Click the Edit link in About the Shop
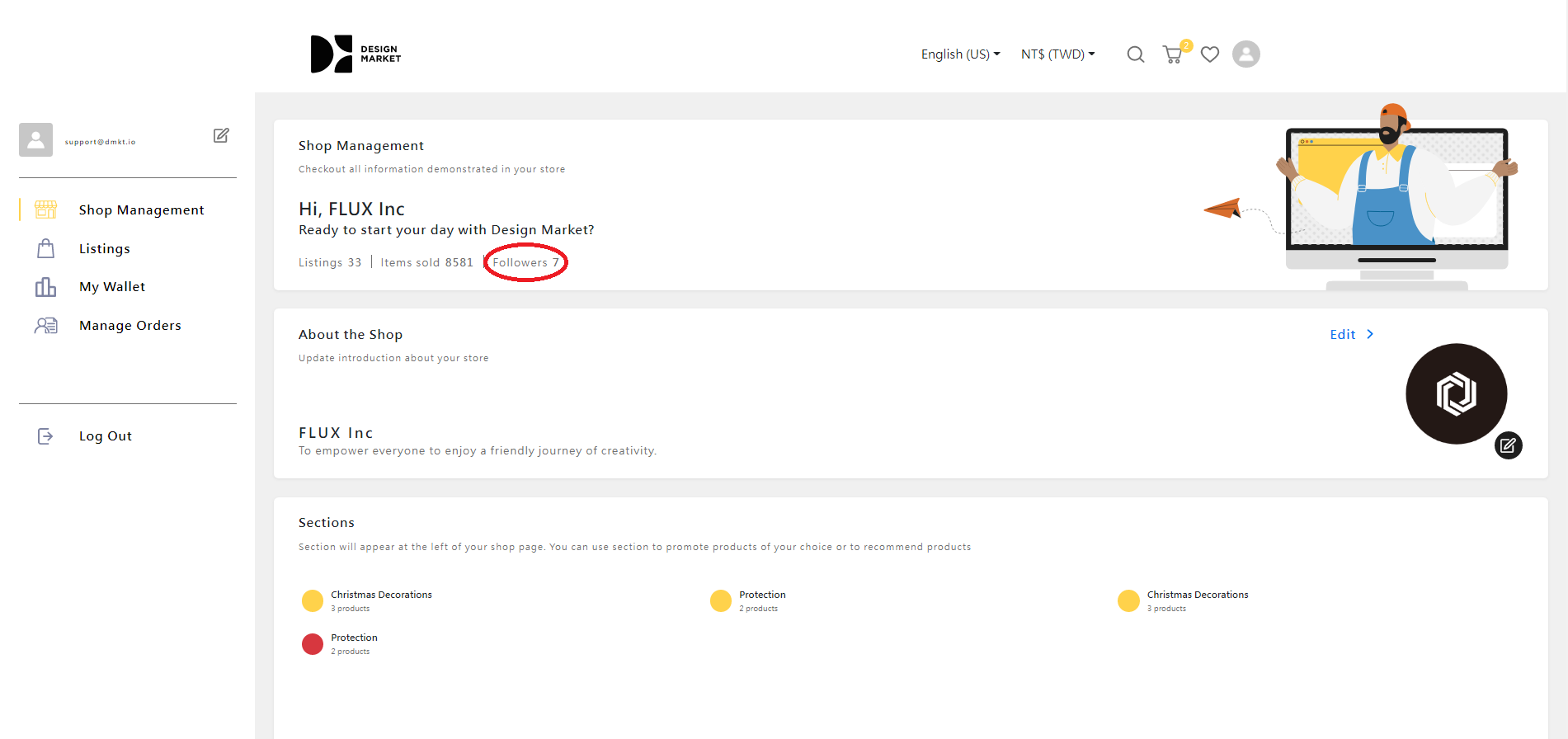Viewport: 1568px width, 739px height. [1342, 334]
